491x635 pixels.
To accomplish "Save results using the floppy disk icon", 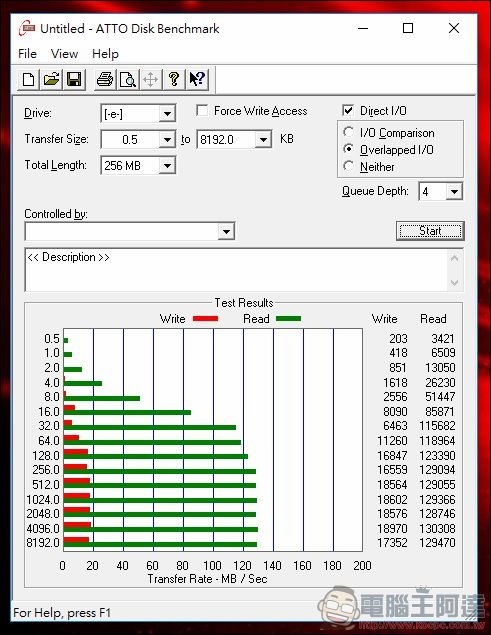I will click(x=75, y=79).
